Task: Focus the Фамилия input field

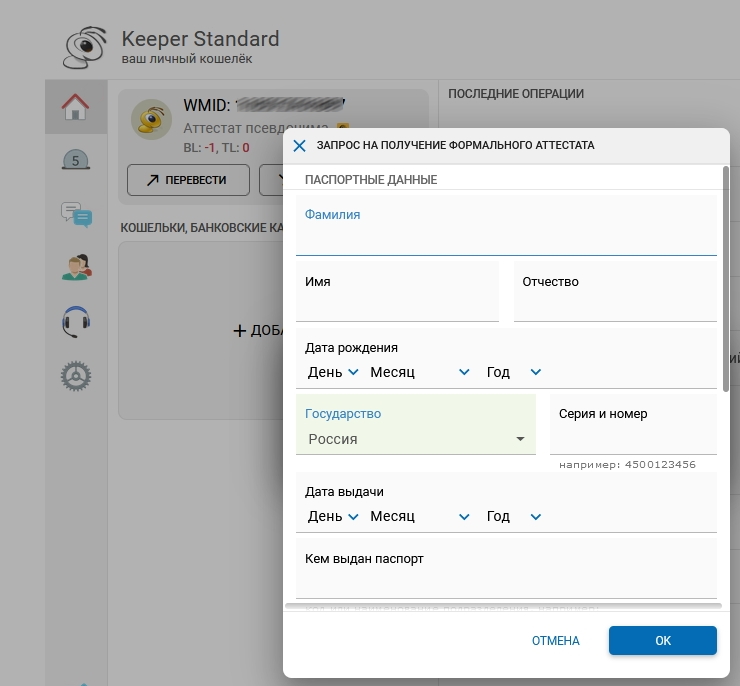Action: [x=506, y=240]
